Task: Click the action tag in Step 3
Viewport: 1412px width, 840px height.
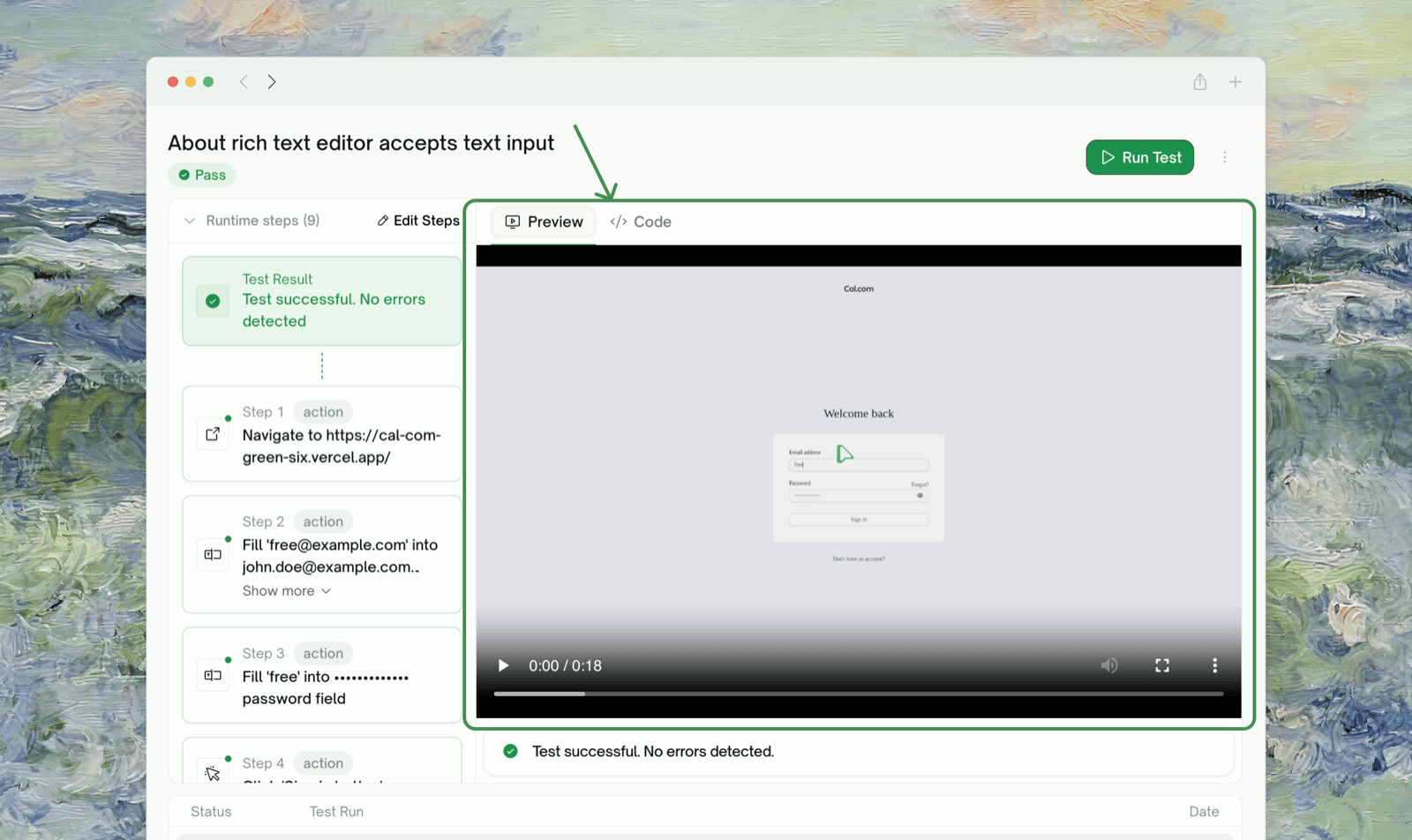Action: (323, 653)
